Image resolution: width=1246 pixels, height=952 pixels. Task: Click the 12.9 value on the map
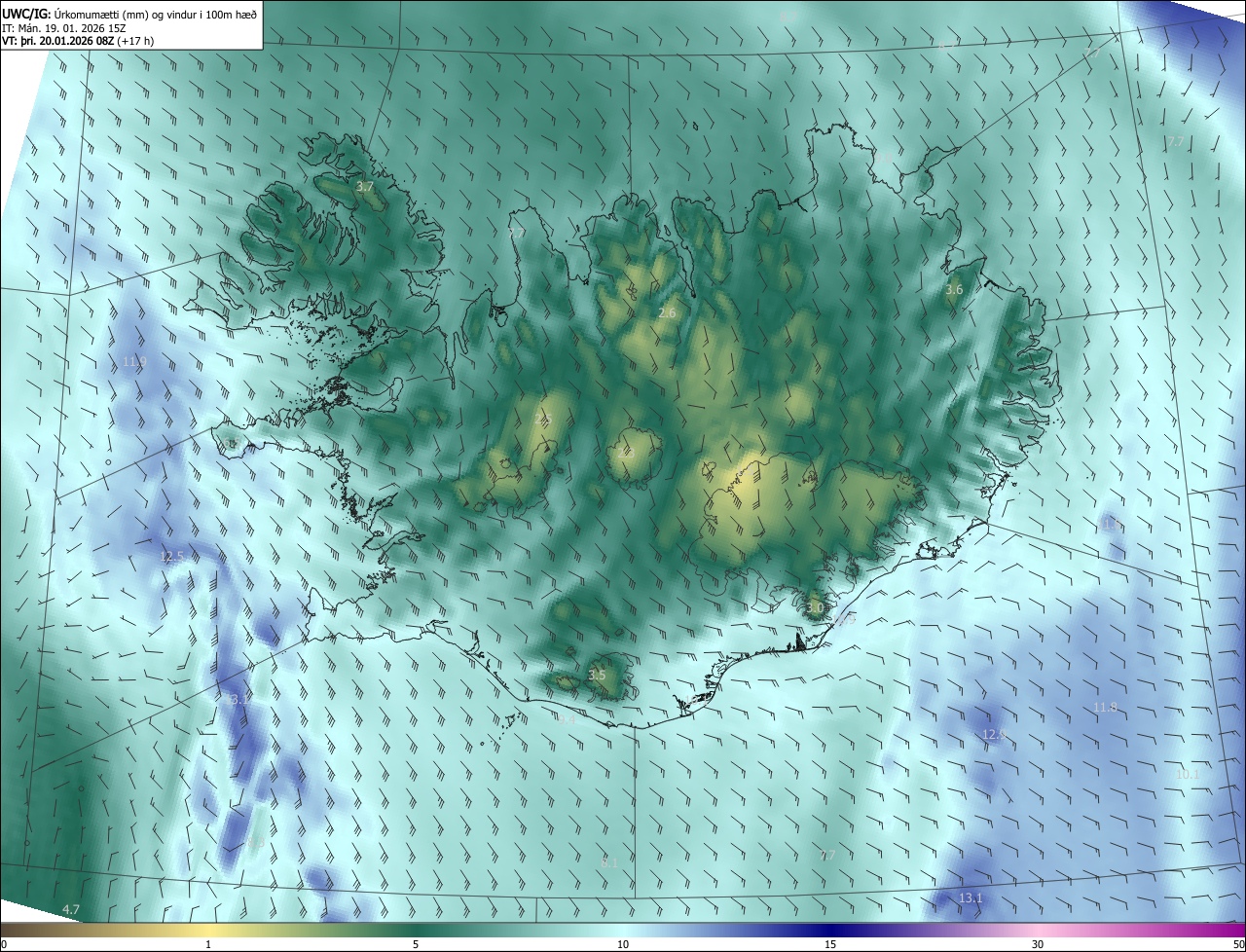[994, 734]
